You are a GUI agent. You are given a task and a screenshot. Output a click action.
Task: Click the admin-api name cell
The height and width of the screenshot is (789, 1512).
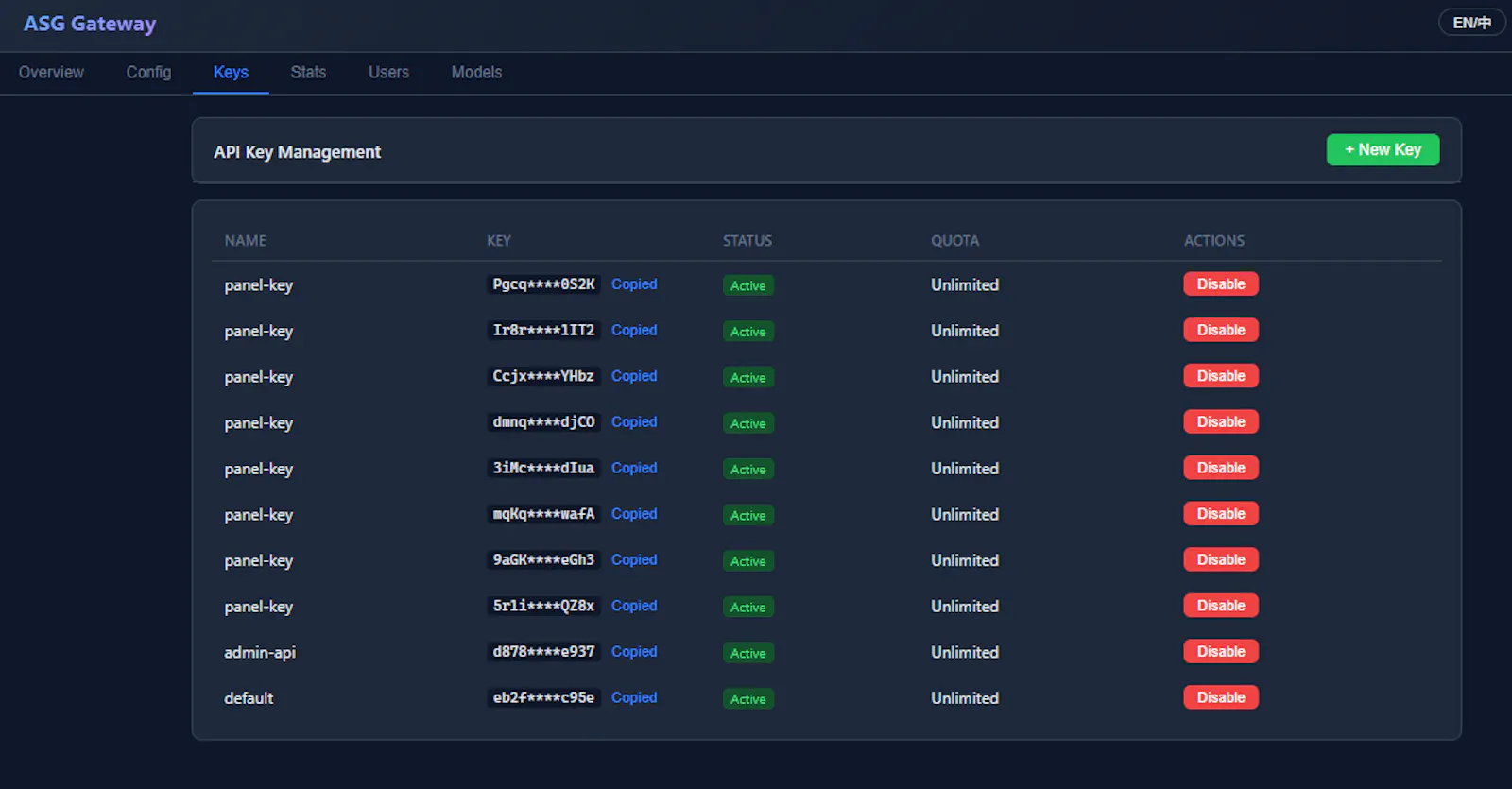click(x=260, y=652)
